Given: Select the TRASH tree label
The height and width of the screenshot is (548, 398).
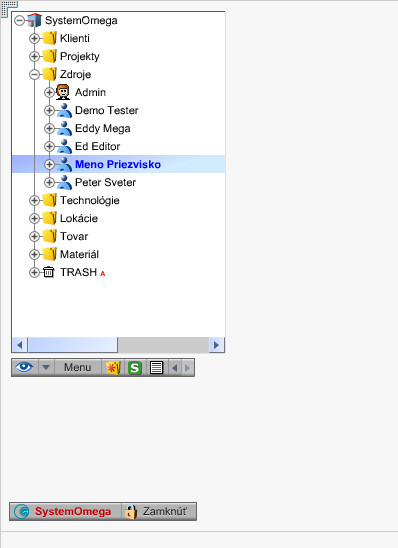Looking at the screenshot, I should (78, 272).
